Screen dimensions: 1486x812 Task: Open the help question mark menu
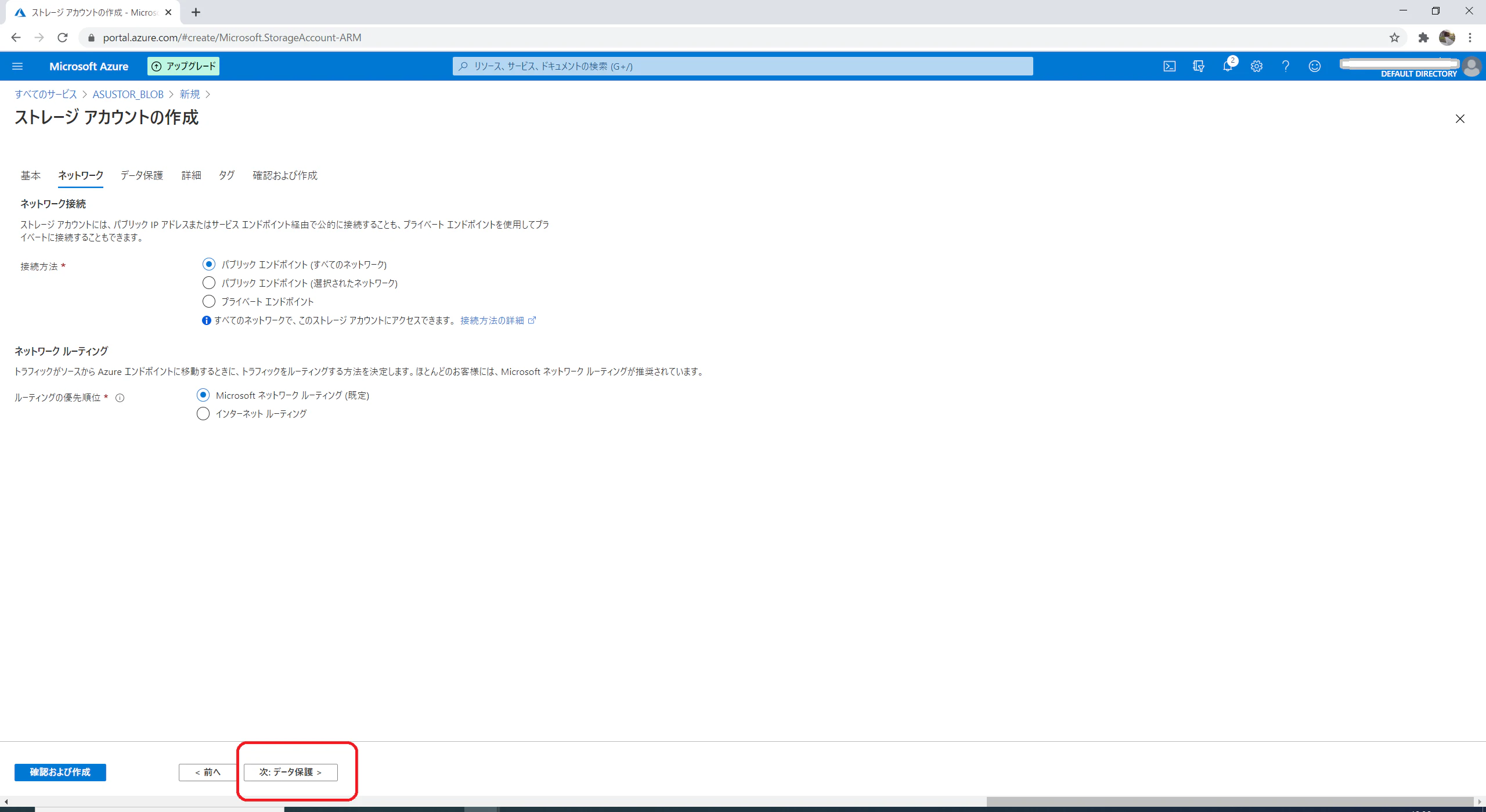coord(1286,66)
